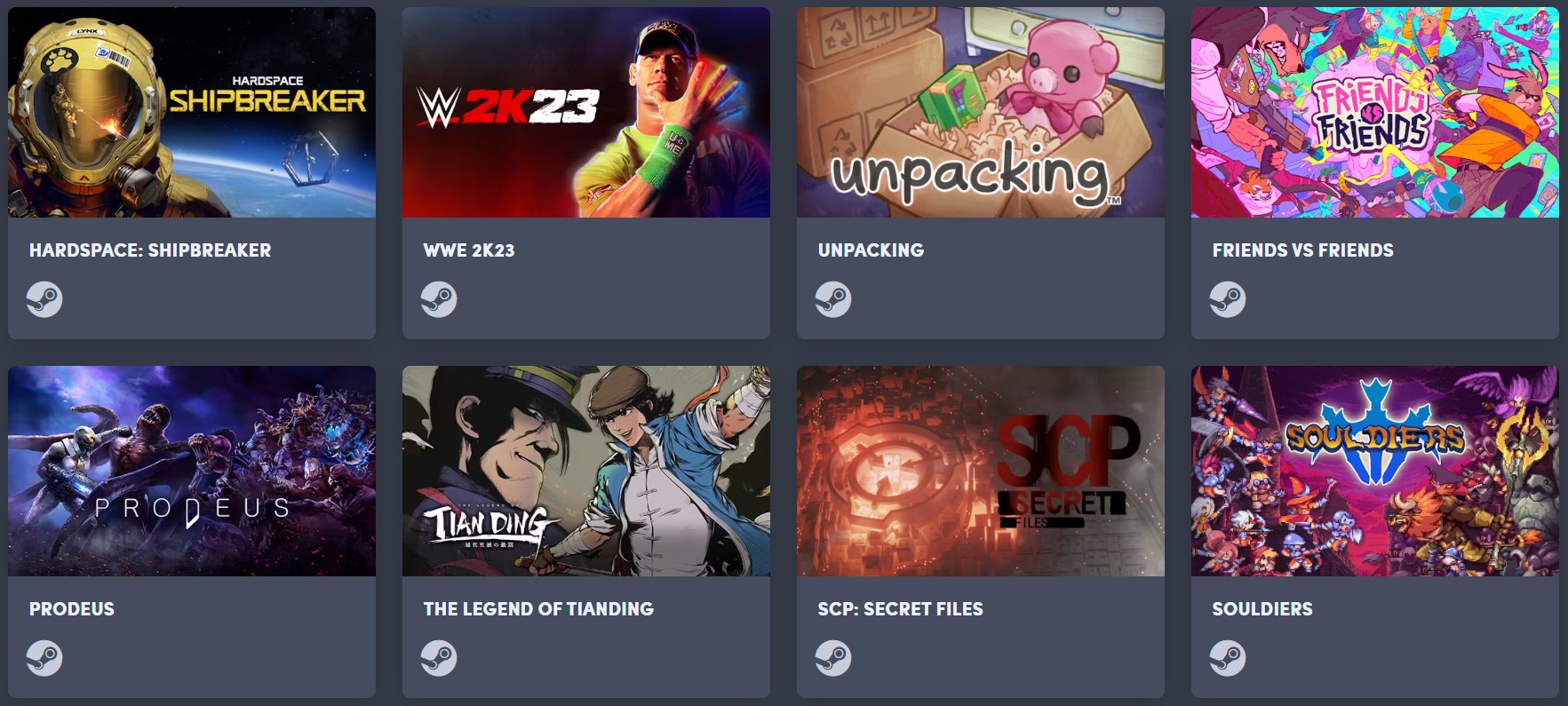Open the Tian Ding cover artwork
Viewport: 1568px width, 706px height.
pyautogui.click(x=586, y=471)
